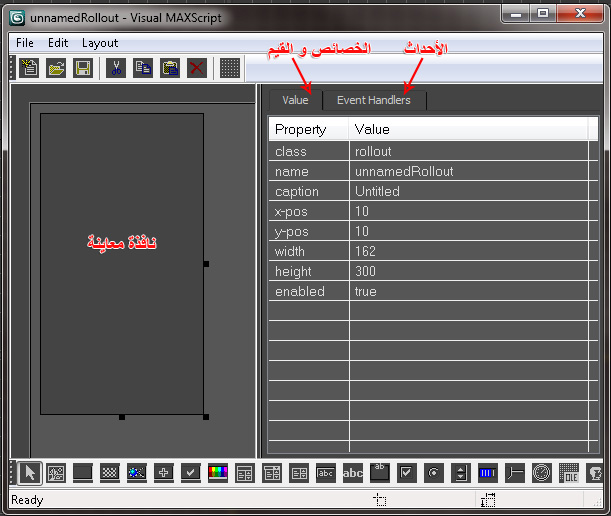The height and width of the screenshot is (516, 611).
Task: Click the rollout's right-edge resize handle
Action: (206, 264)
